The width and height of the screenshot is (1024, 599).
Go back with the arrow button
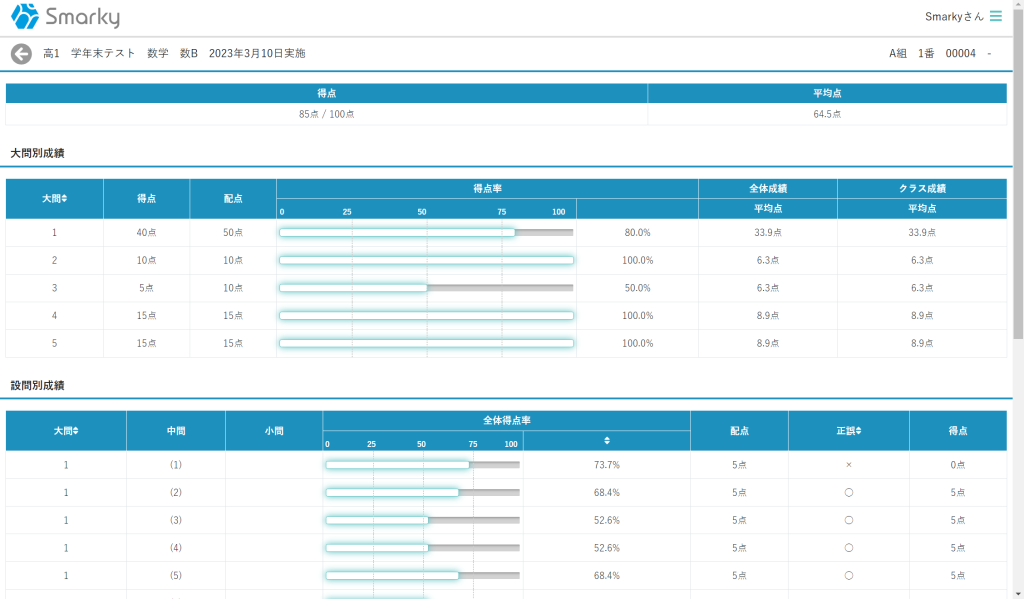[x=22, y=54]
